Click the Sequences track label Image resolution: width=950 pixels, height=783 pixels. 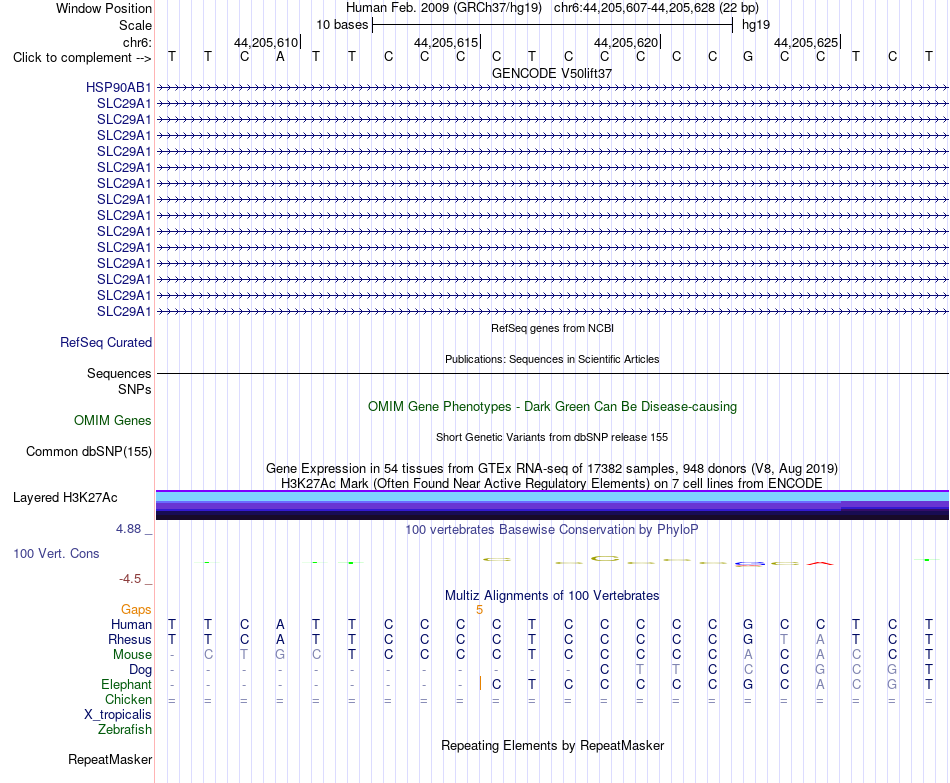click(x=119, y=373)
